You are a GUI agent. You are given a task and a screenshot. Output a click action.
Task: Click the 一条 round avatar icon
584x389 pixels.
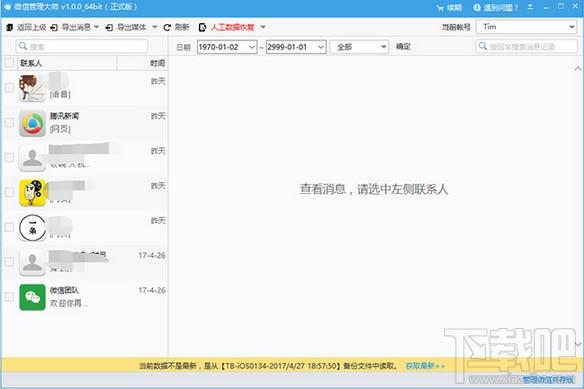pyautogui.click(x=32, y=228)
